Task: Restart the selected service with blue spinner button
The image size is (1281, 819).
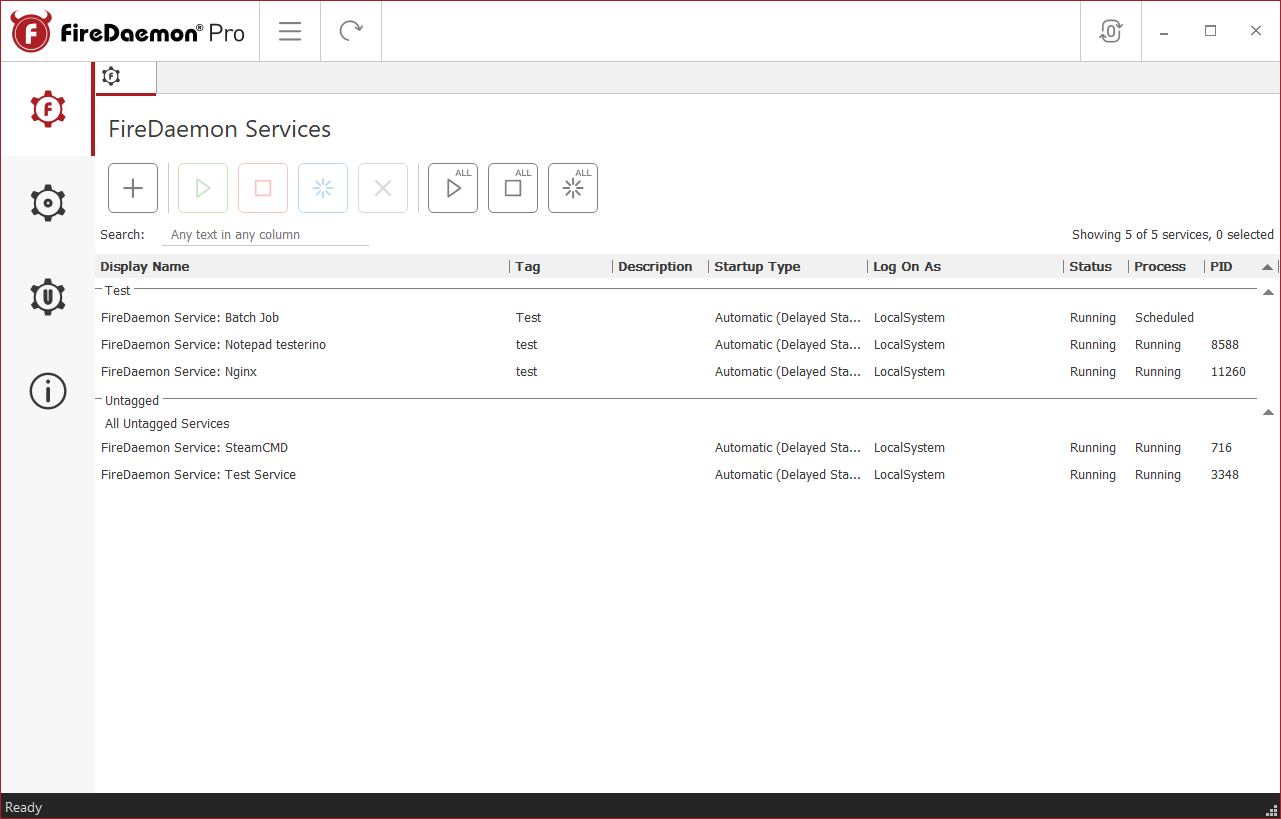Action: coord(323,188)
